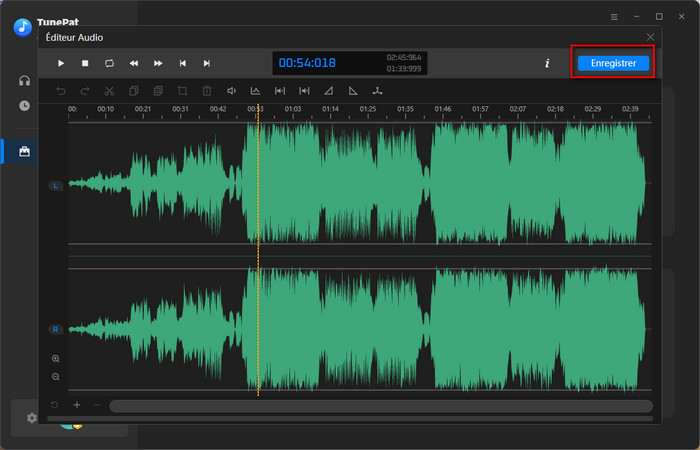Image resolution: width=700 pixels, height=450 pixels.
Task: Select the Crop tool
Action: pos(183,91)
